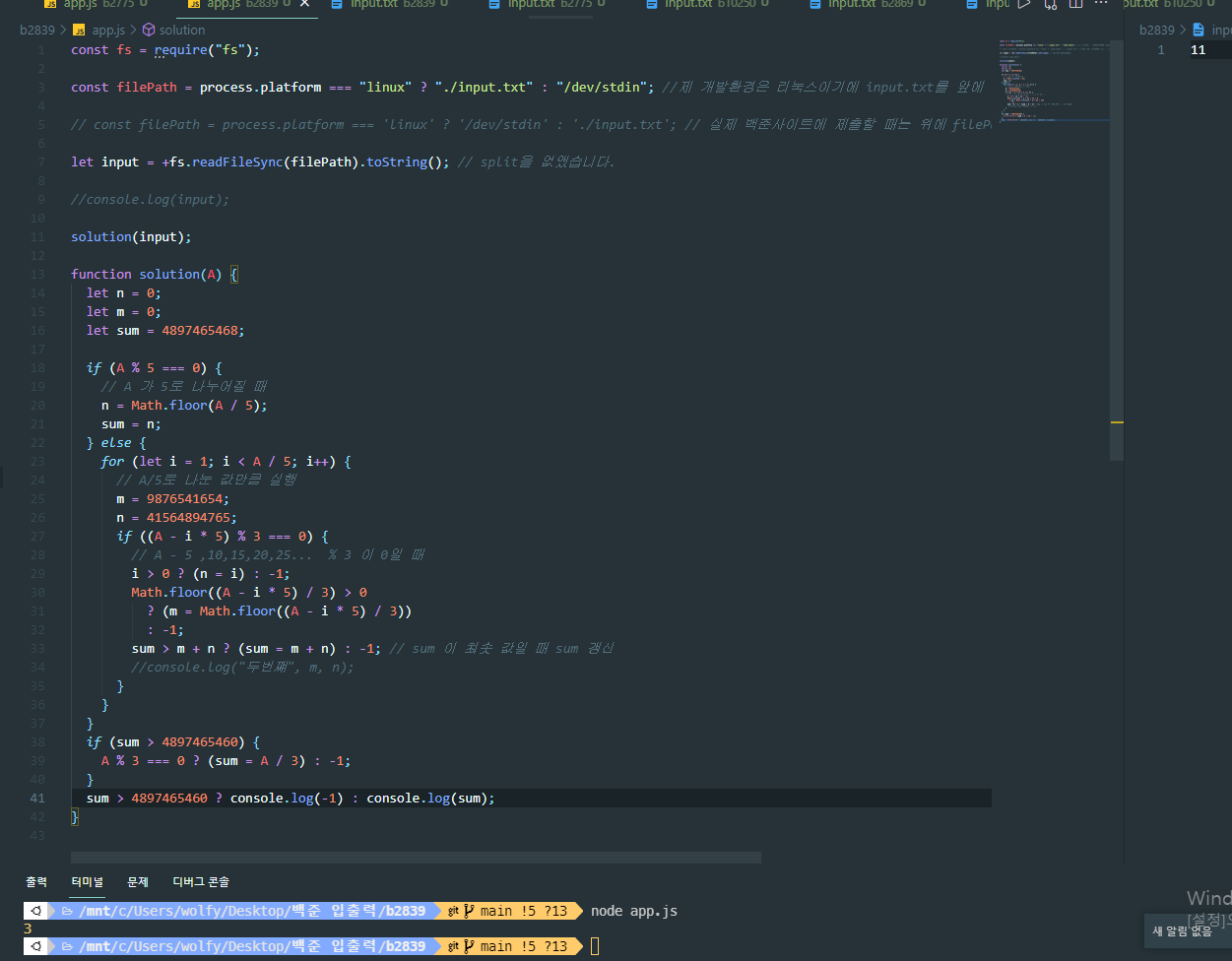Open the editor More Actions ellipsis menu
The image size is (1232, 961).
pos(1101,4)
